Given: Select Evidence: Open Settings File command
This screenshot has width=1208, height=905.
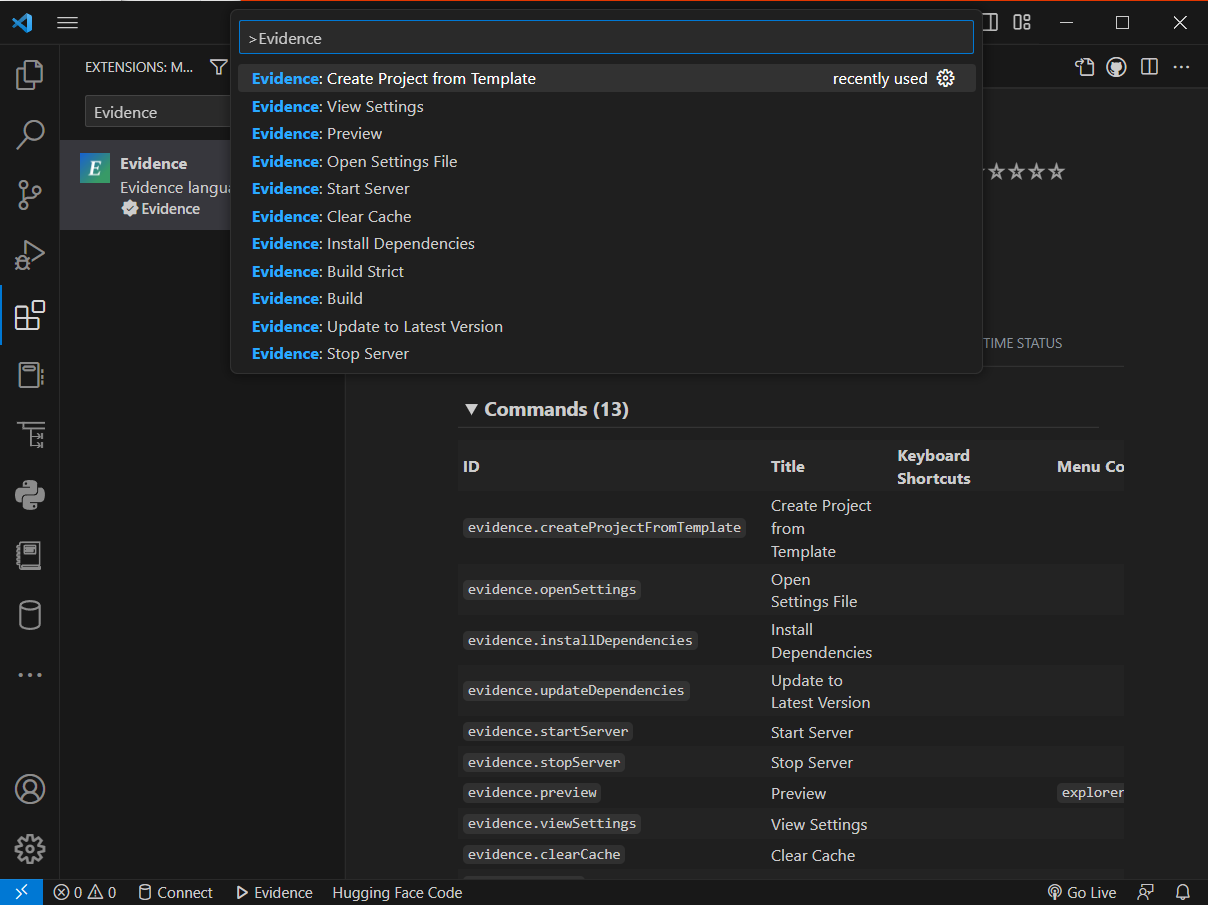Looking at the screenshot, I should (606, 161).
